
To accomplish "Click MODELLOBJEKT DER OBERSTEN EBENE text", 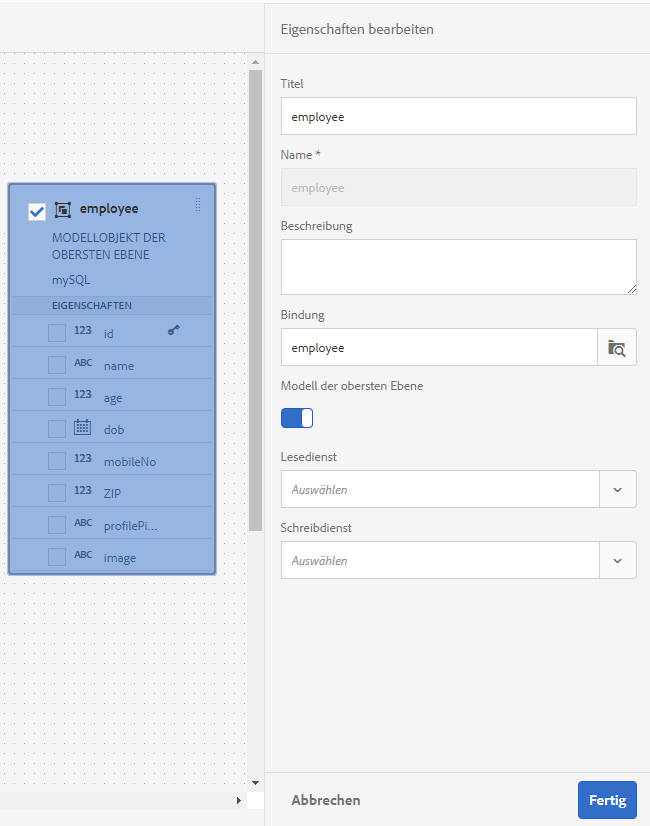I will click(x=109, y=246).
